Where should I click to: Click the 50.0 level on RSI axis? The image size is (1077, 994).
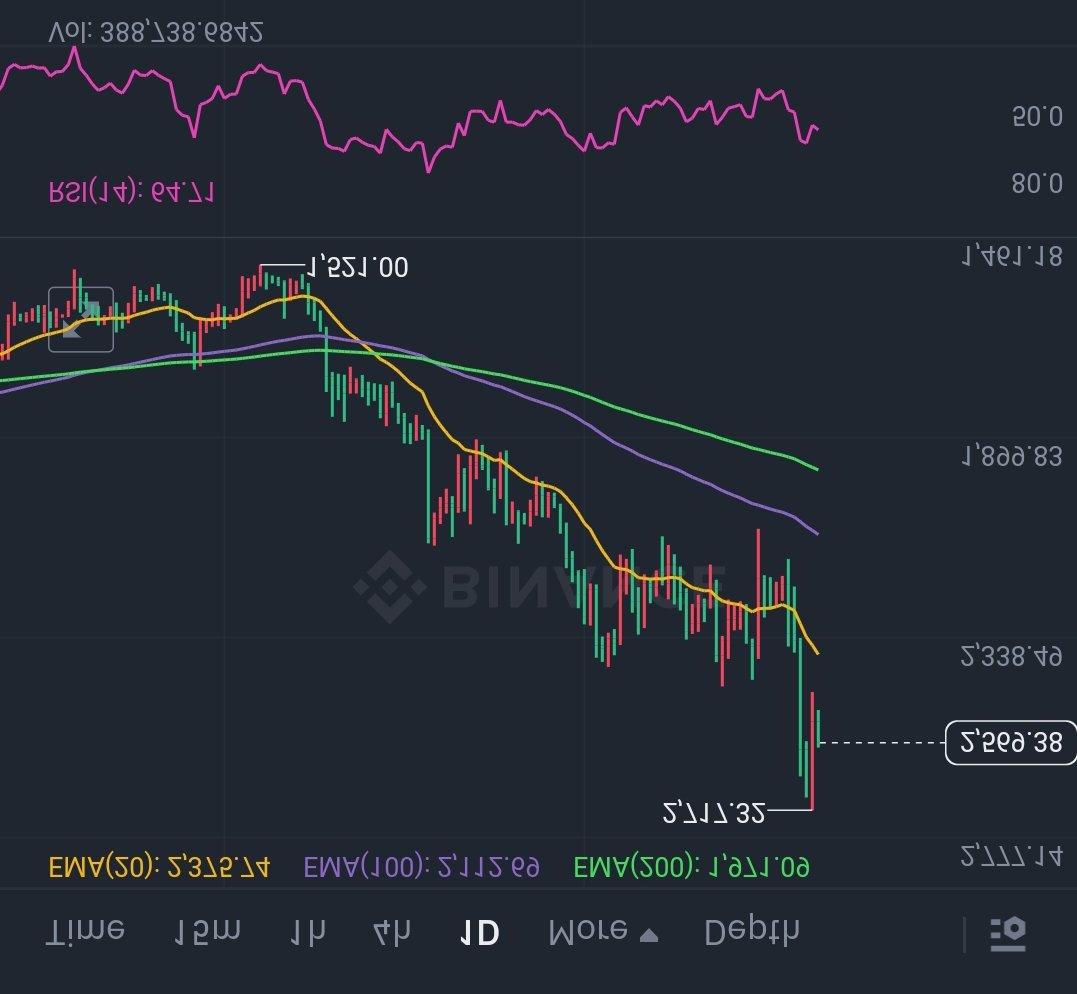tap(1037, 116)
